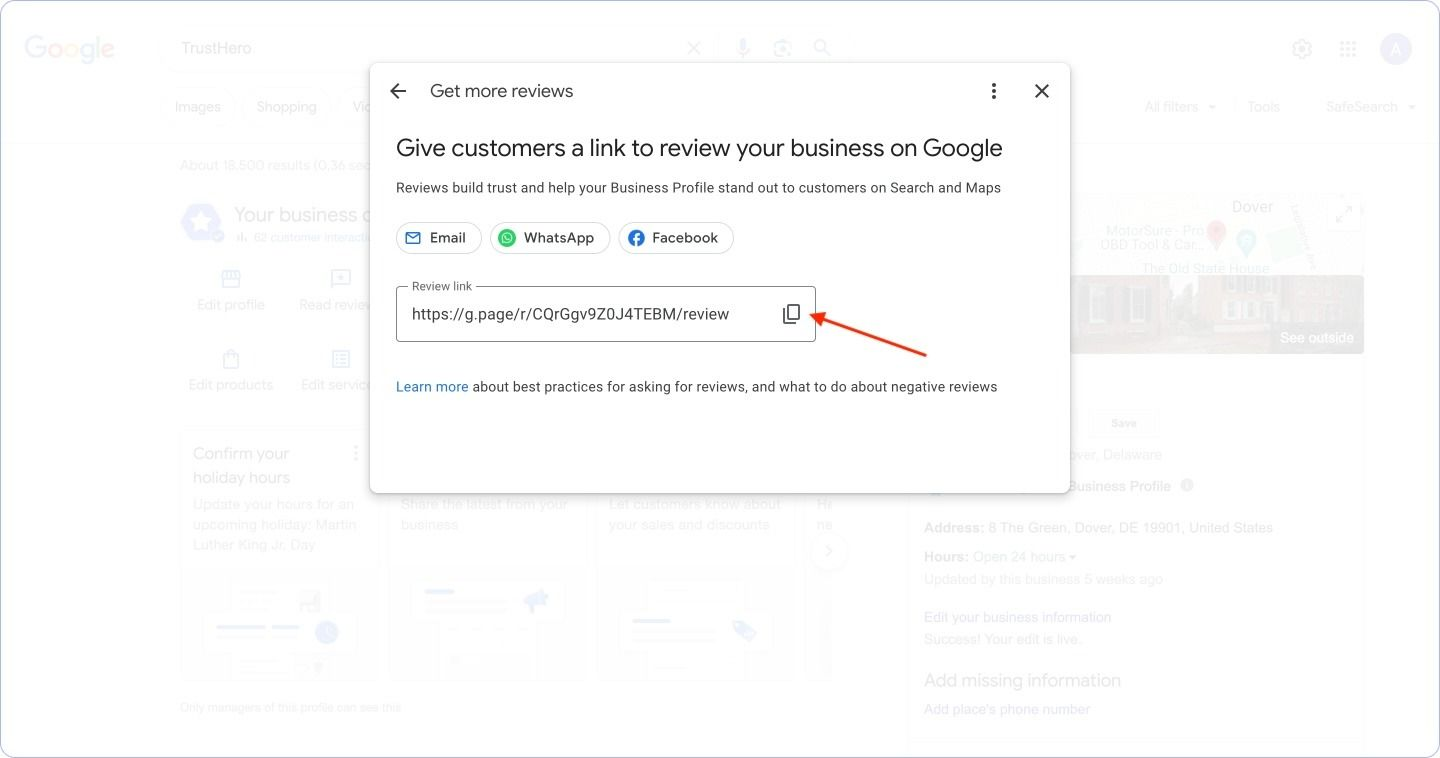Image resolution: width=1440 pixels, height=758 pixels.
Task: Click the Review link URL field
Action: [x=606, y=314]
